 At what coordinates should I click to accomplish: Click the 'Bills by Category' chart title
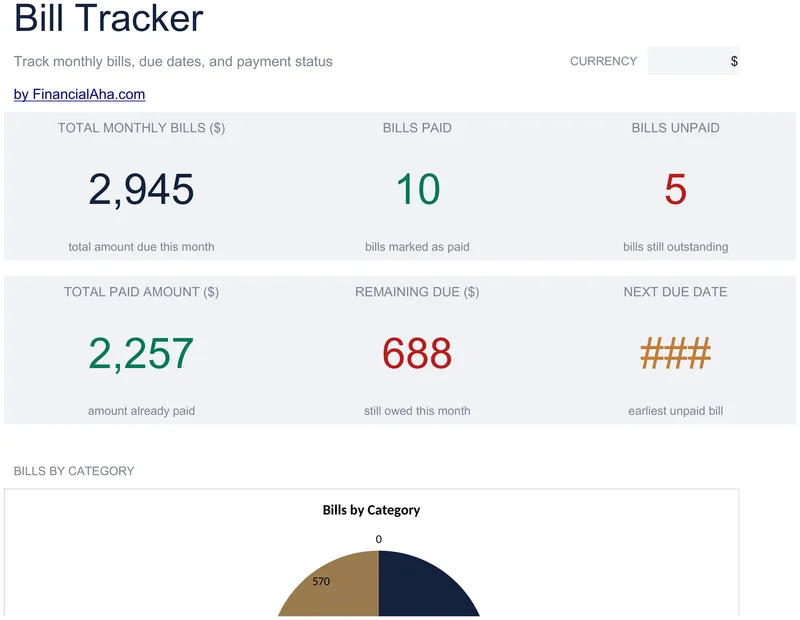click(x=371, y=510)
